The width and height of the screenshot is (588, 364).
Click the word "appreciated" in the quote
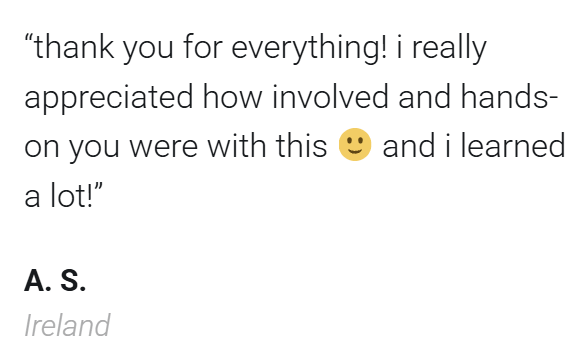tap(109, 97)
